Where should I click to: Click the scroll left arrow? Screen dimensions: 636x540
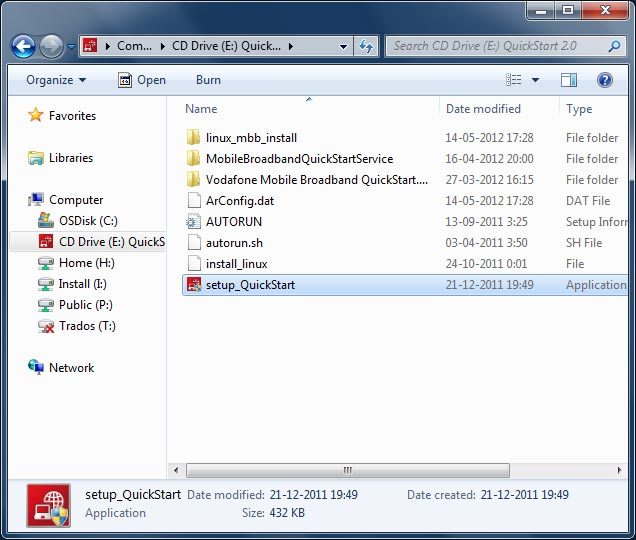tap(176, 471)
